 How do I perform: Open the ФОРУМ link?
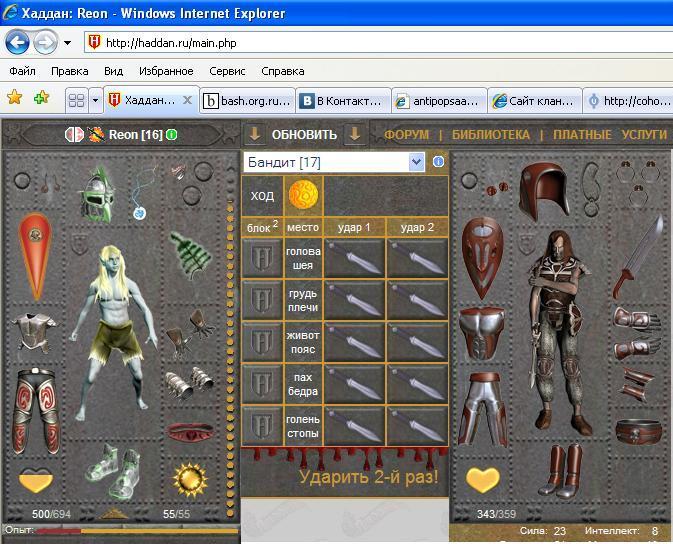(x=406, y=135)
